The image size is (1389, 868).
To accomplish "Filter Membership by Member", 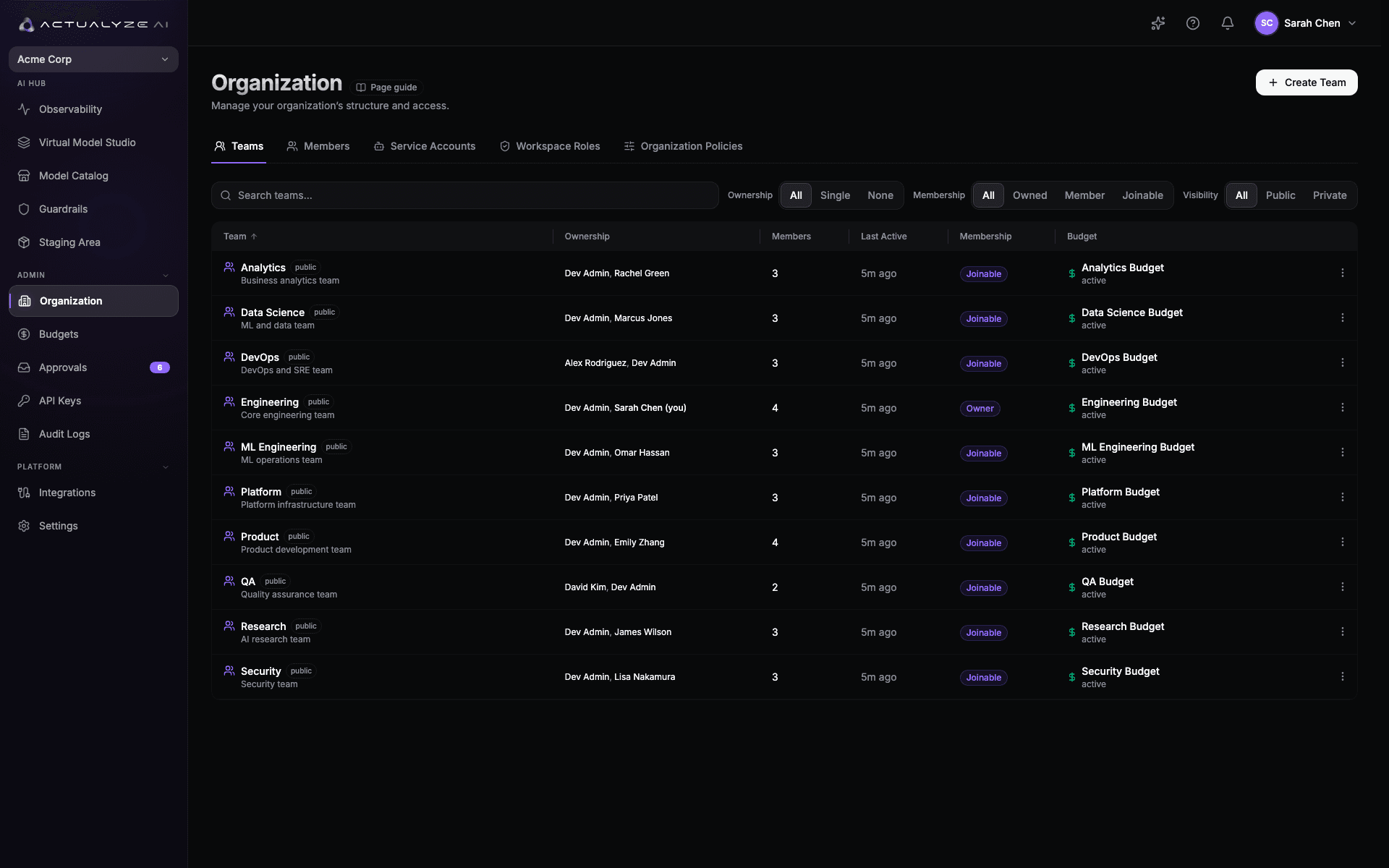I will point(1084,195).
